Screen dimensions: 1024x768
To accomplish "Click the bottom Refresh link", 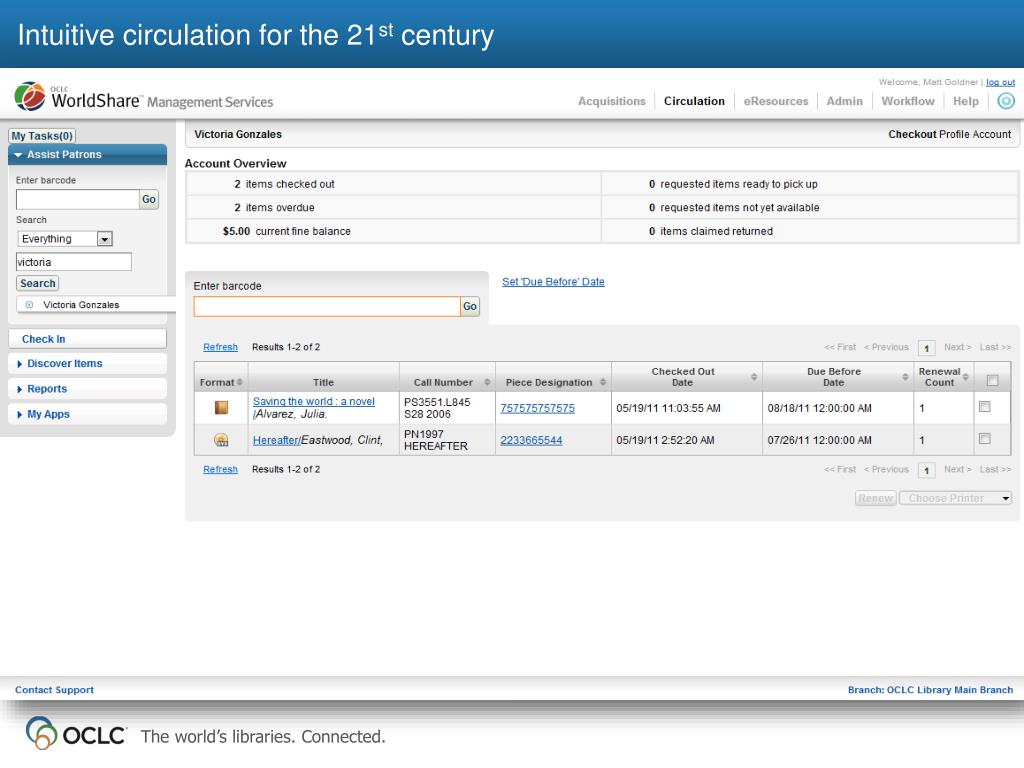I will [x=220, y=469].
